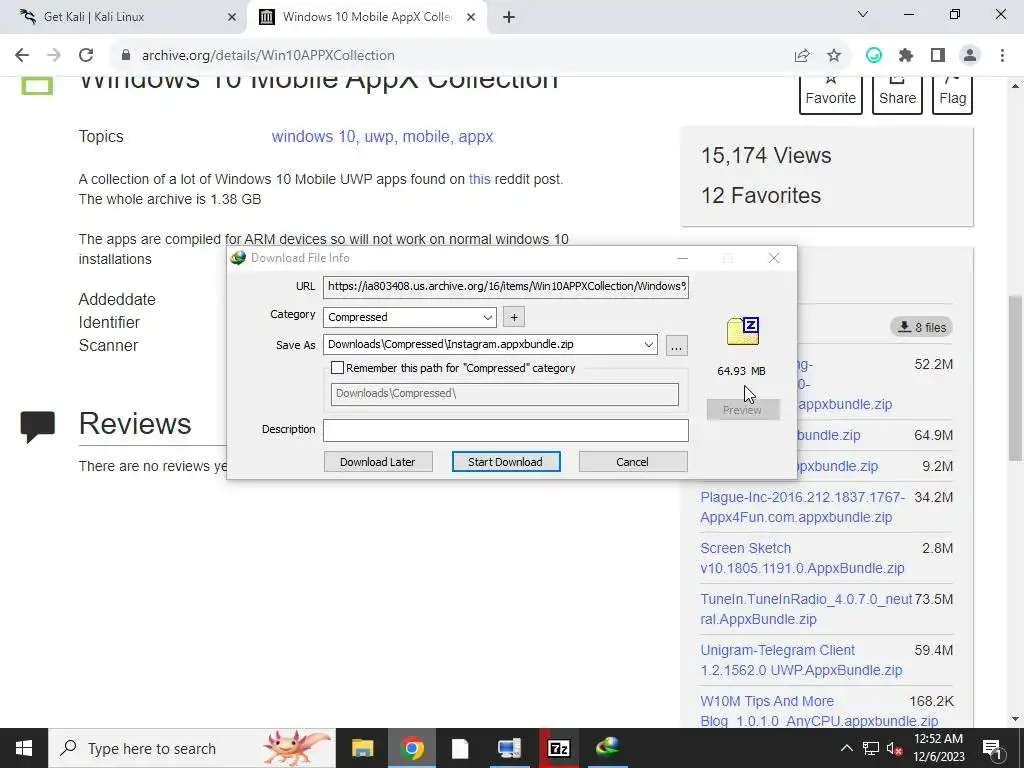Open a new browser tab
The height and width of the screenshot is (768, 1024).
(x=509, y=17)
